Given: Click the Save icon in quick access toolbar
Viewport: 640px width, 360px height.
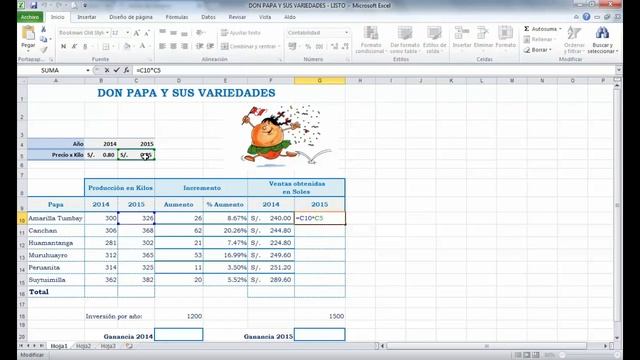Looking at the screenshot, I should pos(33,5).
